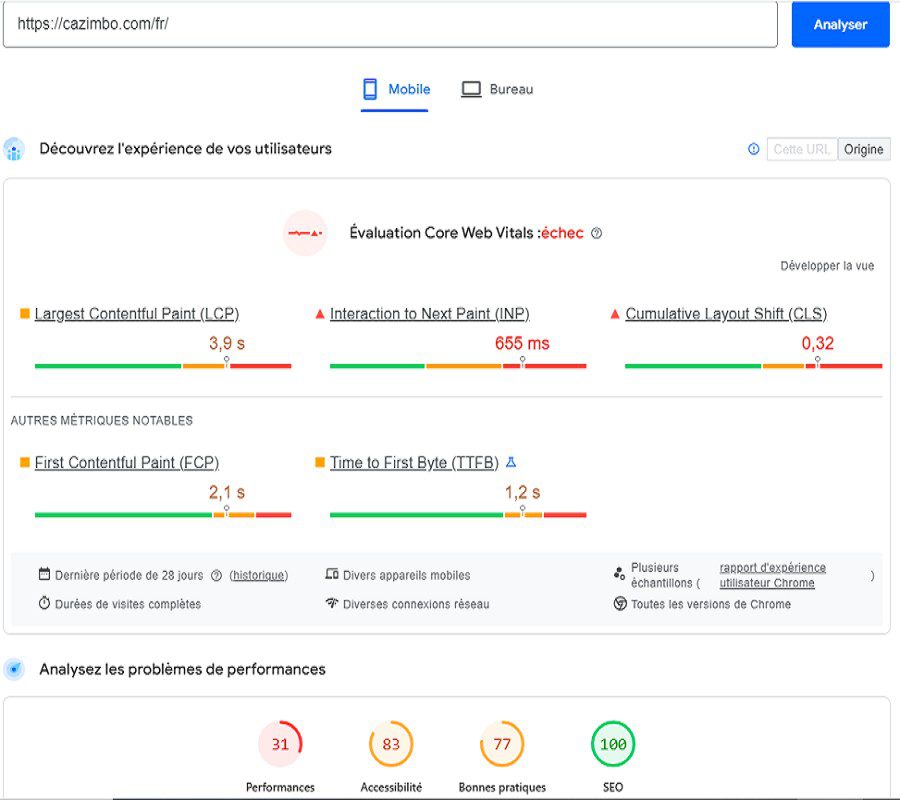Click the calendar icon by Dernière période
Viewport: 900px width, 800px height.
click(44, 574)
